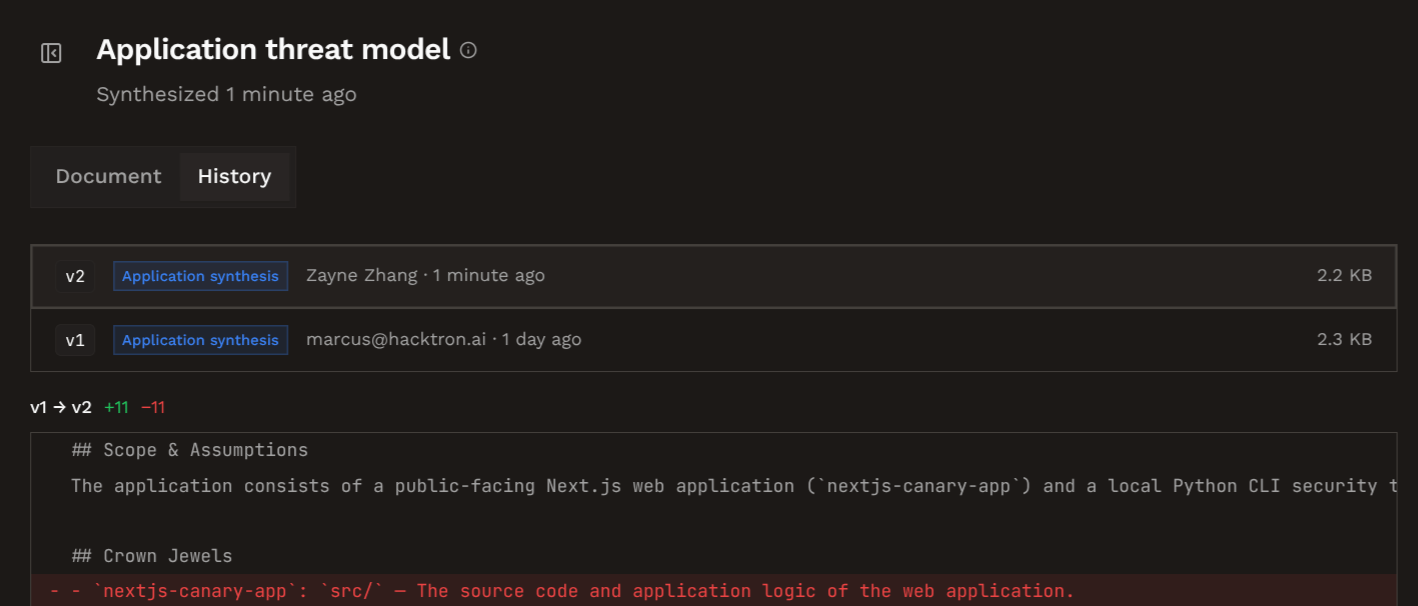This screenshot has width=1418, height=606.
Task: Select the v2 version badge
Action: pos(75,276)
